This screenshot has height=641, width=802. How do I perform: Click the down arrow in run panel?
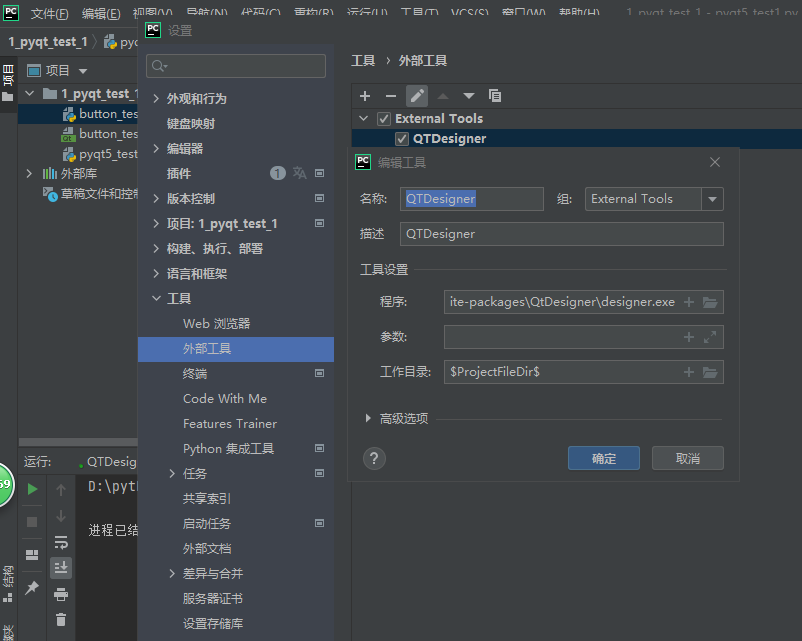(x=61, y=516)
